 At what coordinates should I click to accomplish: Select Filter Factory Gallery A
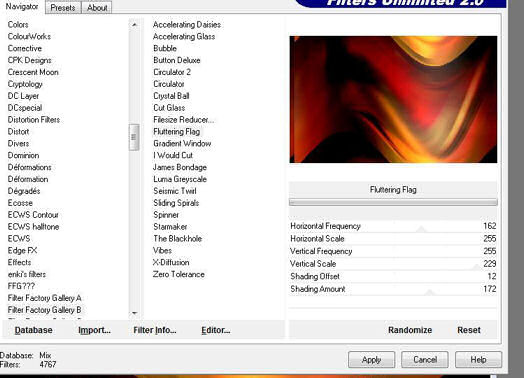(x=44, y=298)
